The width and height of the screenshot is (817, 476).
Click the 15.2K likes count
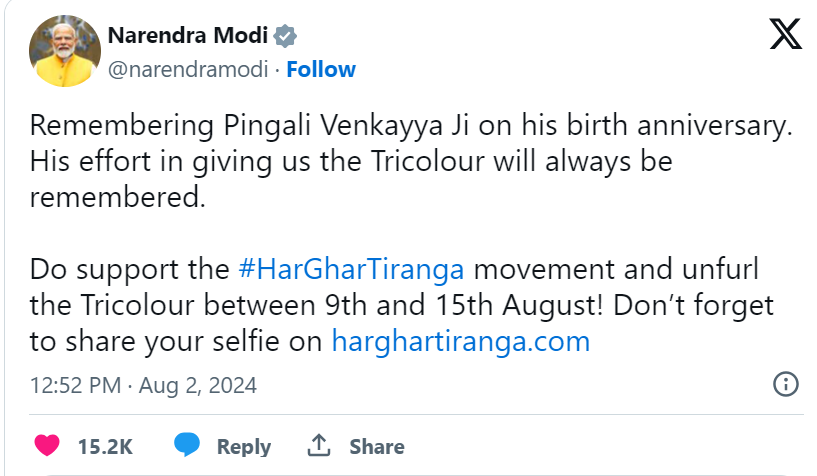point(105,446)
